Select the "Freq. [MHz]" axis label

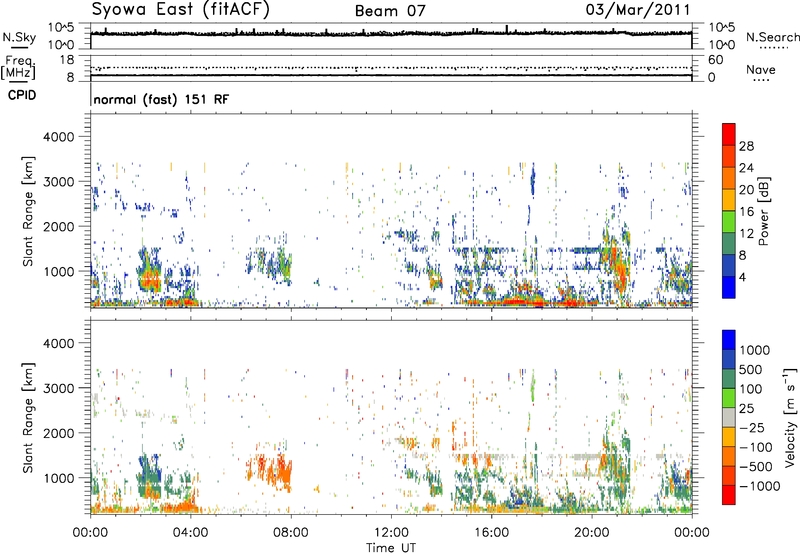18,67
